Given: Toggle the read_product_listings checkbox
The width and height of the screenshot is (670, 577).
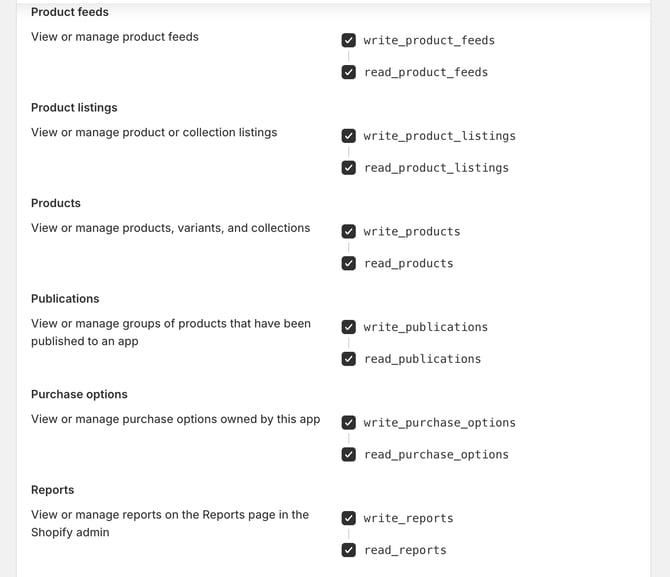Looking at the screenshot, I should coord(348,168).
